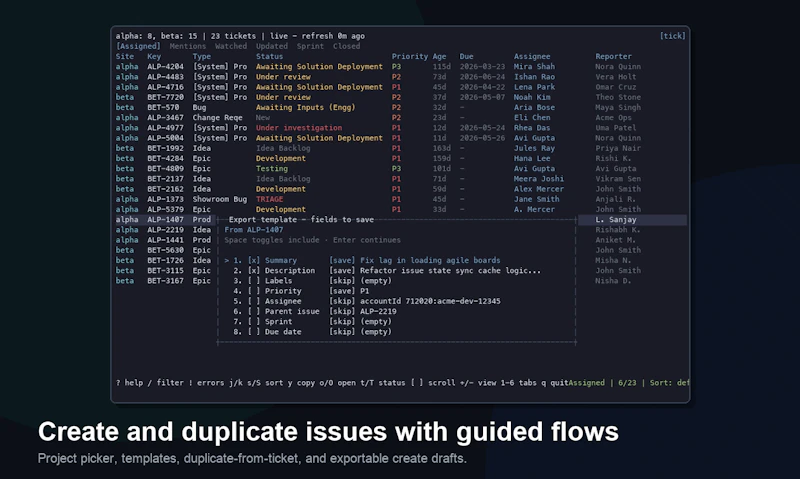
Task: Click the Key column header
Action: click(154, 57)
